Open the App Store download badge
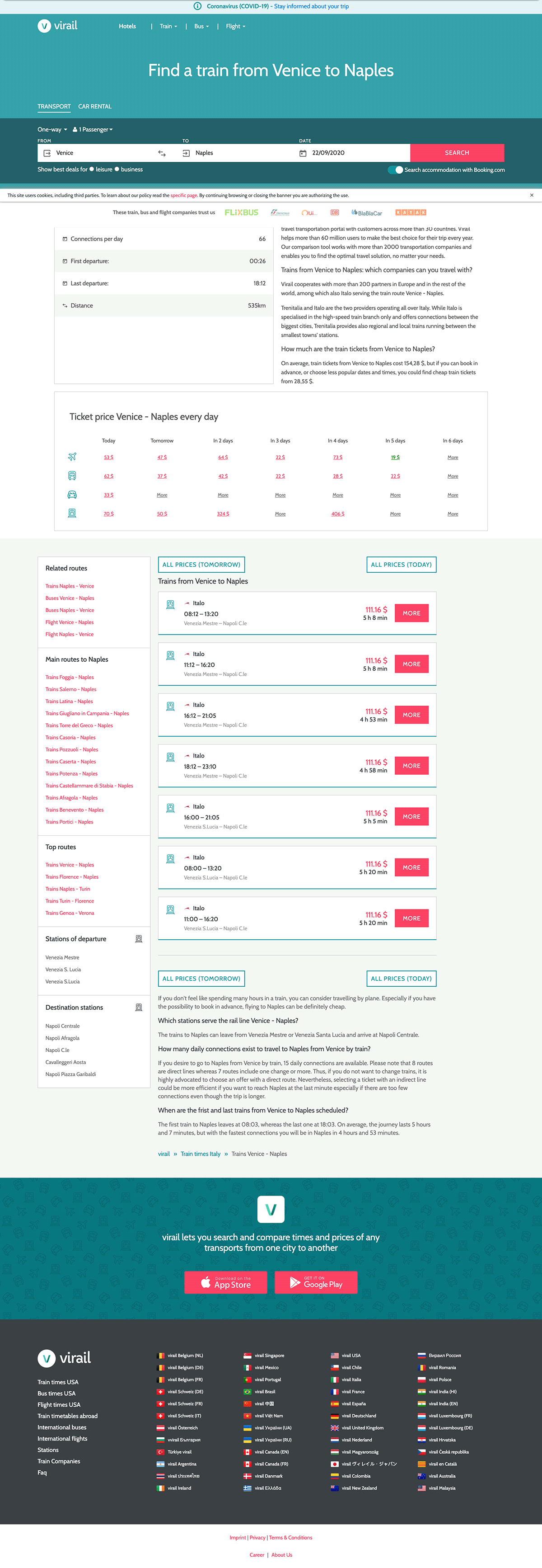The width and height of the screenshot is (542, 1568). [226, 1282]
